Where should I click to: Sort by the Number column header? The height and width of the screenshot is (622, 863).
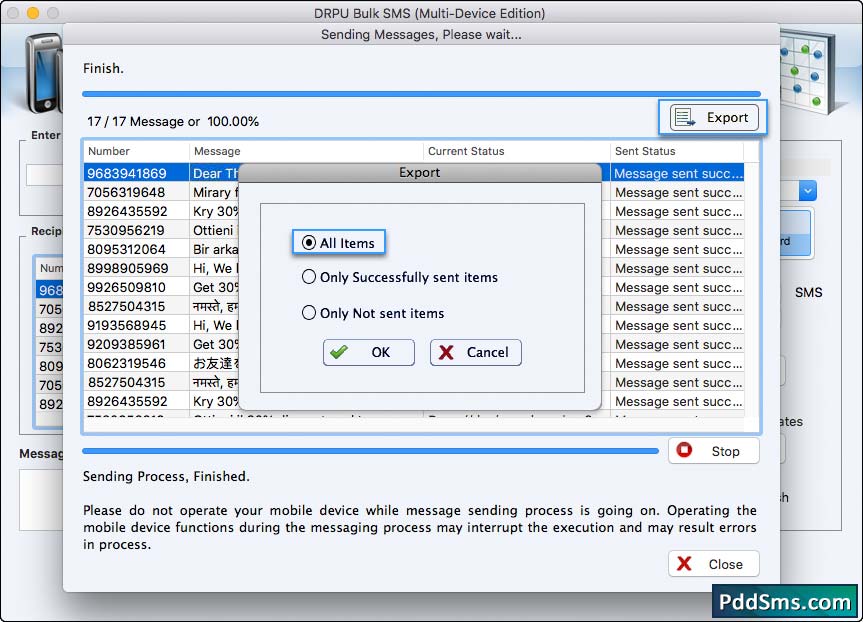pos(136,151)
